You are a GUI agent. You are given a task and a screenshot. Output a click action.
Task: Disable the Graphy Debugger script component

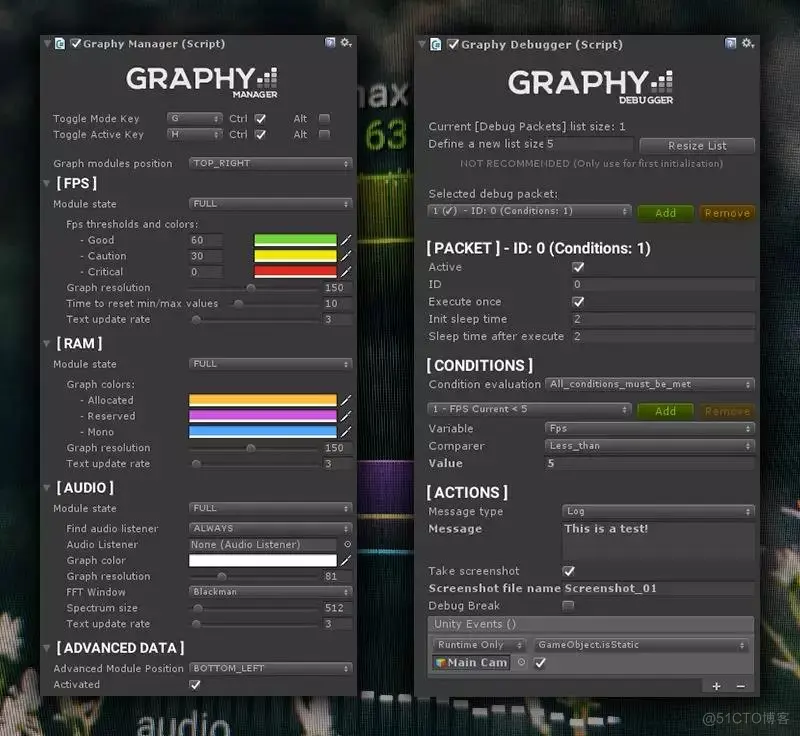click(x=453, y=44)
